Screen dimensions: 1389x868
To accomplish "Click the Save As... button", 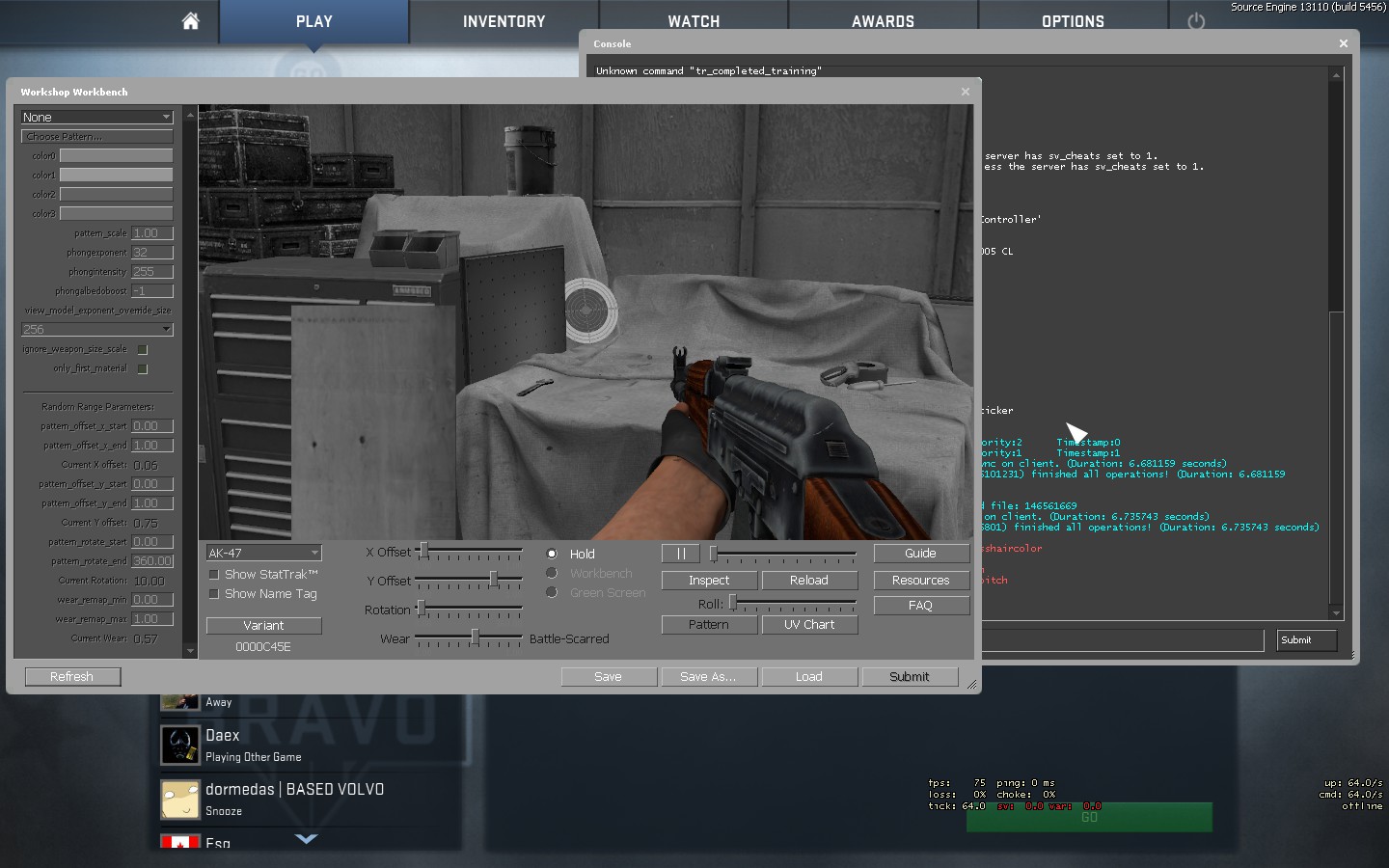I will 709,677.
